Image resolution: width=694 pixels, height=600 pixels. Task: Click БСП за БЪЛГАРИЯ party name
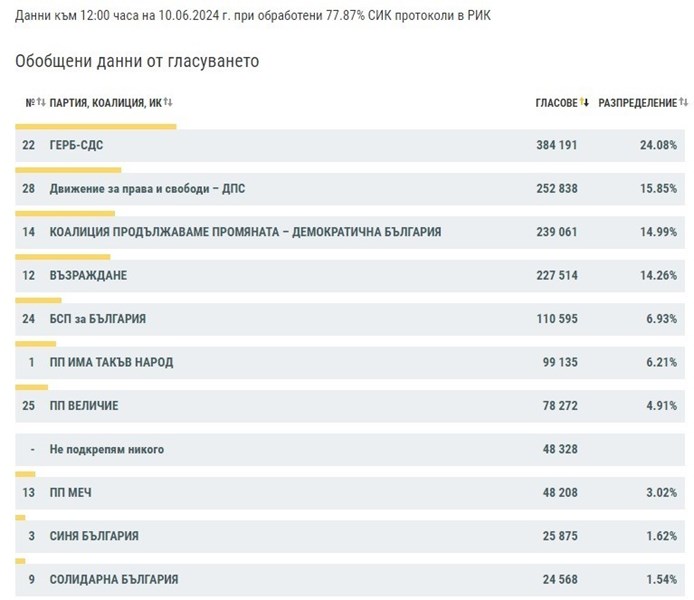coord(98,319)
